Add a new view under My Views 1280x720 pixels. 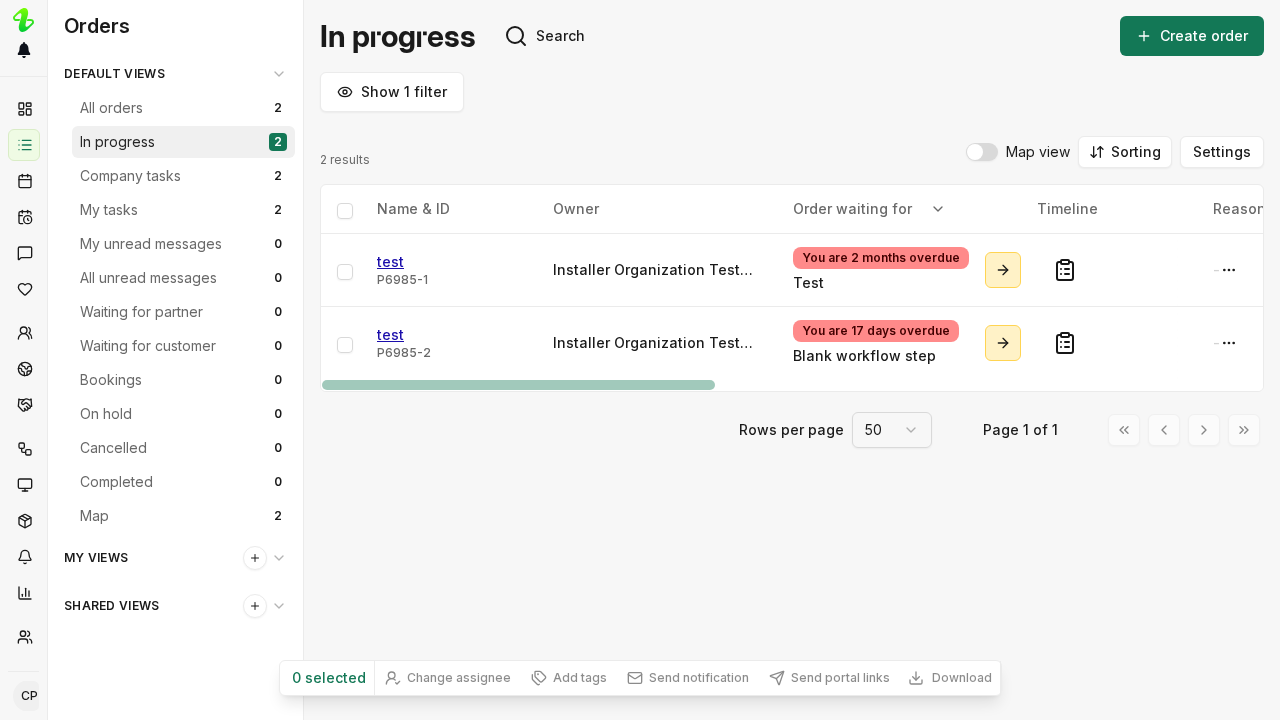tap(255, 558)
